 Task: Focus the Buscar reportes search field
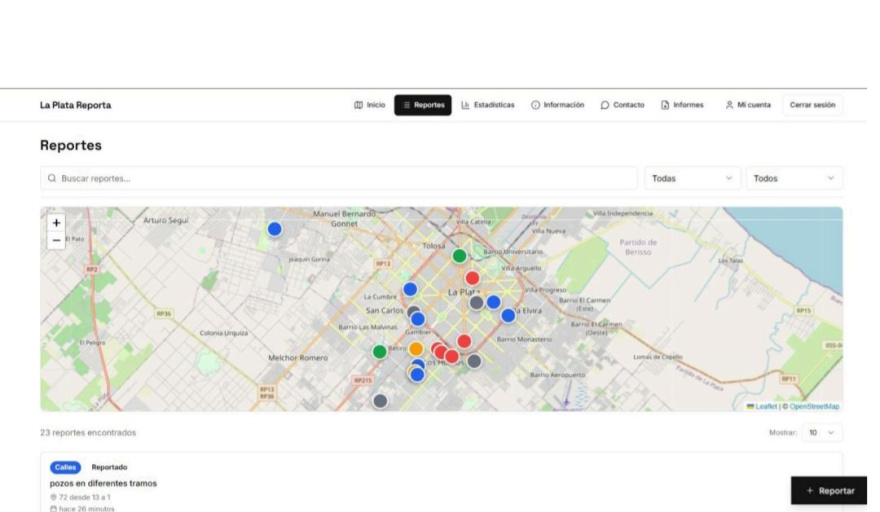(338, 178)
